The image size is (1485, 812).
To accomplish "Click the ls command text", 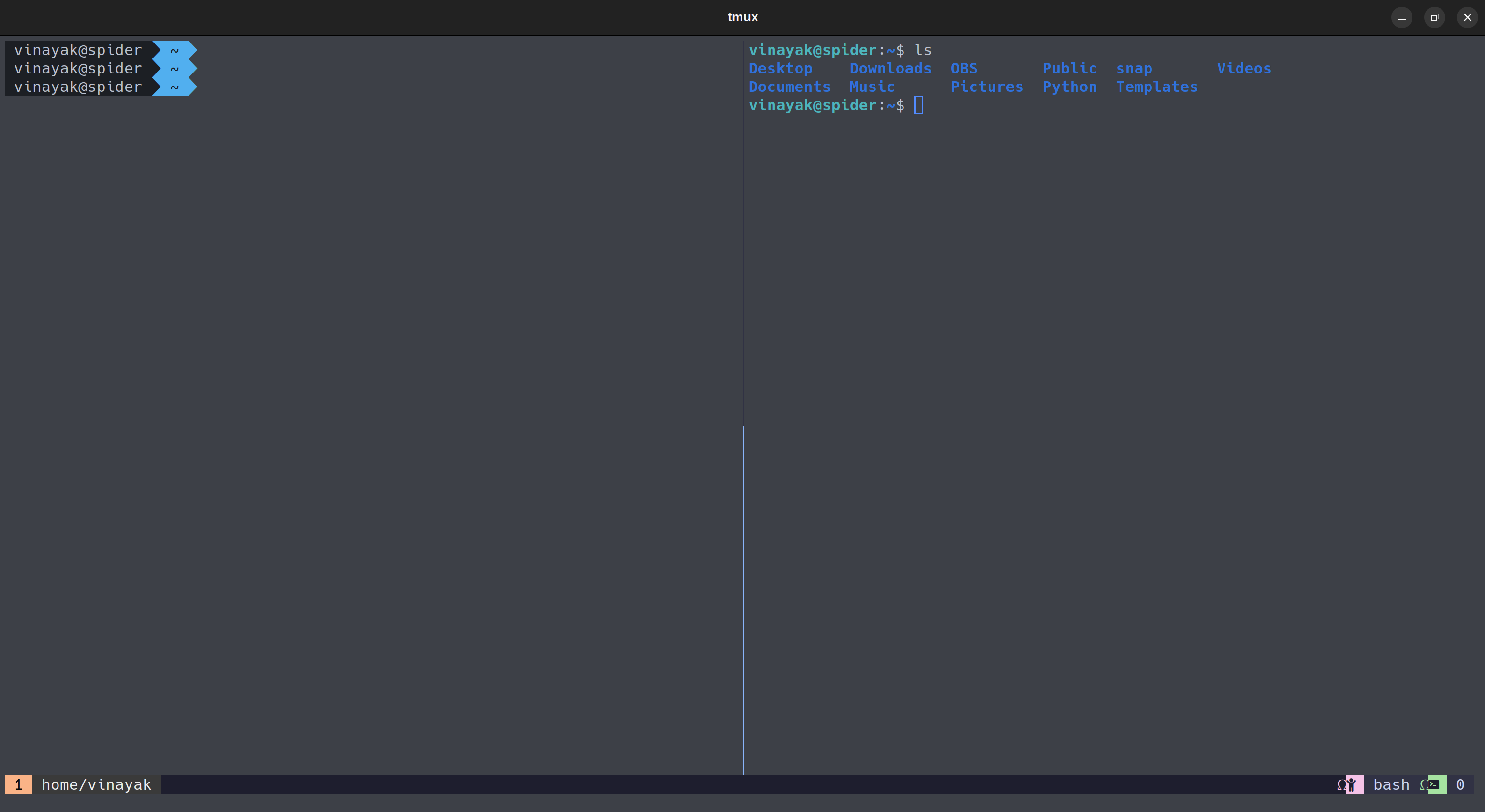I will 922,50.
